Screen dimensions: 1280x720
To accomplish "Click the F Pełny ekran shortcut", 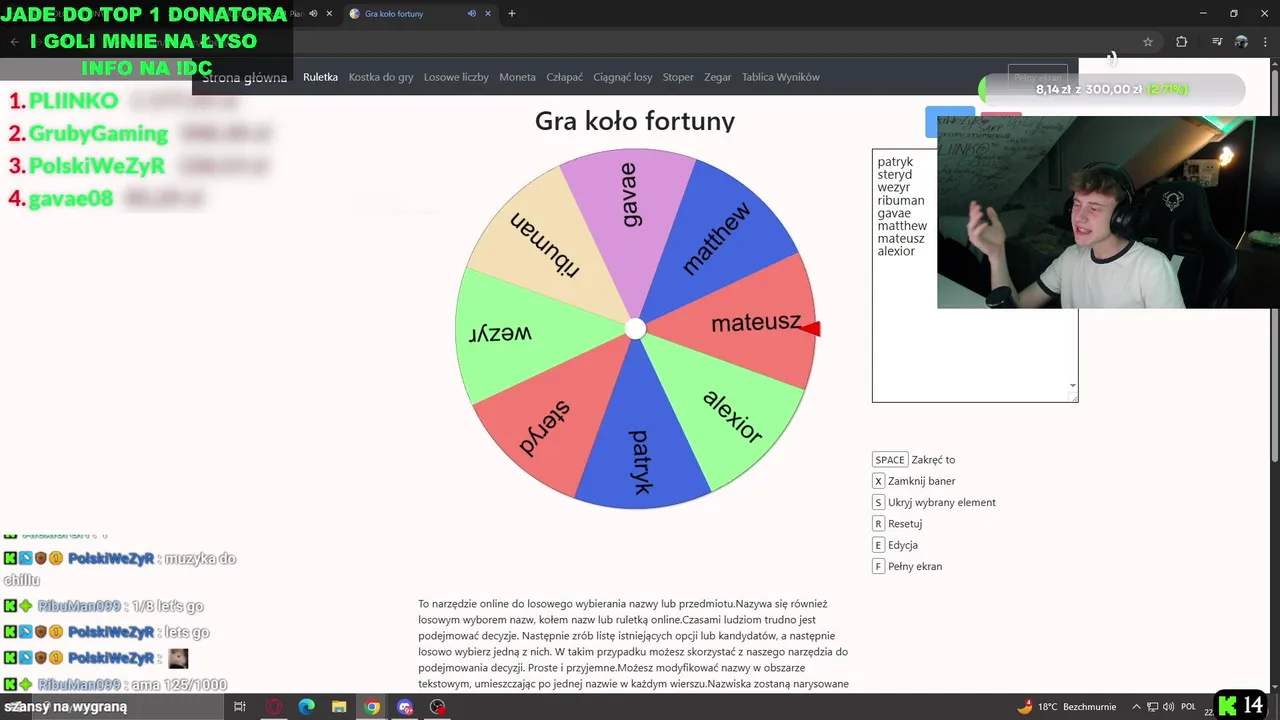I will [x=907, y=566].
